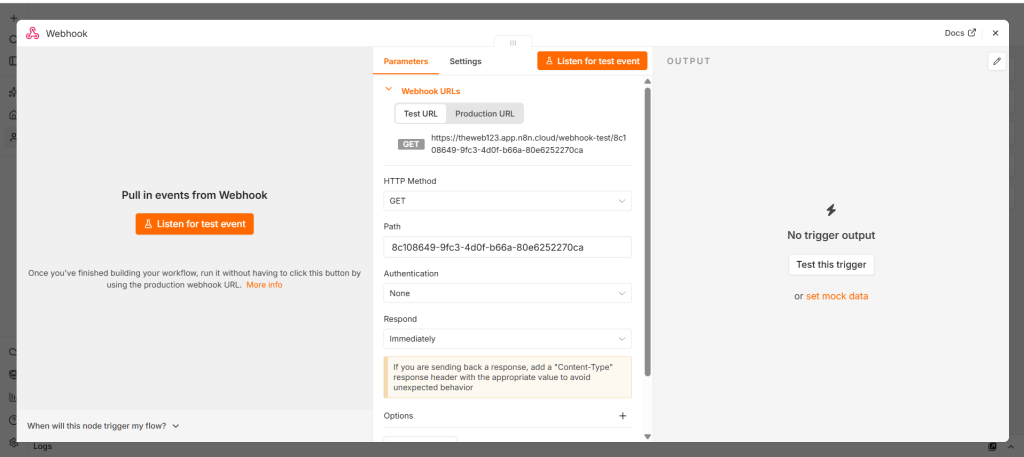Copy the webhook test URL text
The width and height of the screenshot is (1024, 457).
529,144
